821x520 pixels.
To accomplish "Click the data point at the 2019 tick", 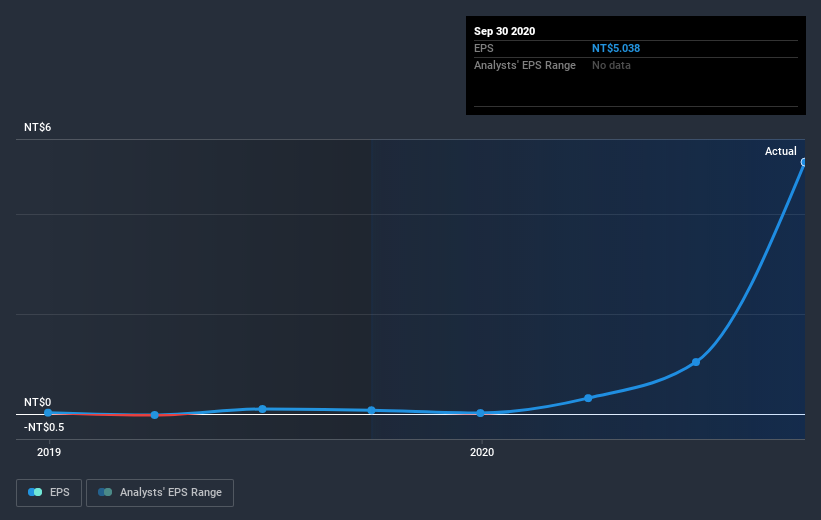I will pyautogui.click(x=48, y=413).
